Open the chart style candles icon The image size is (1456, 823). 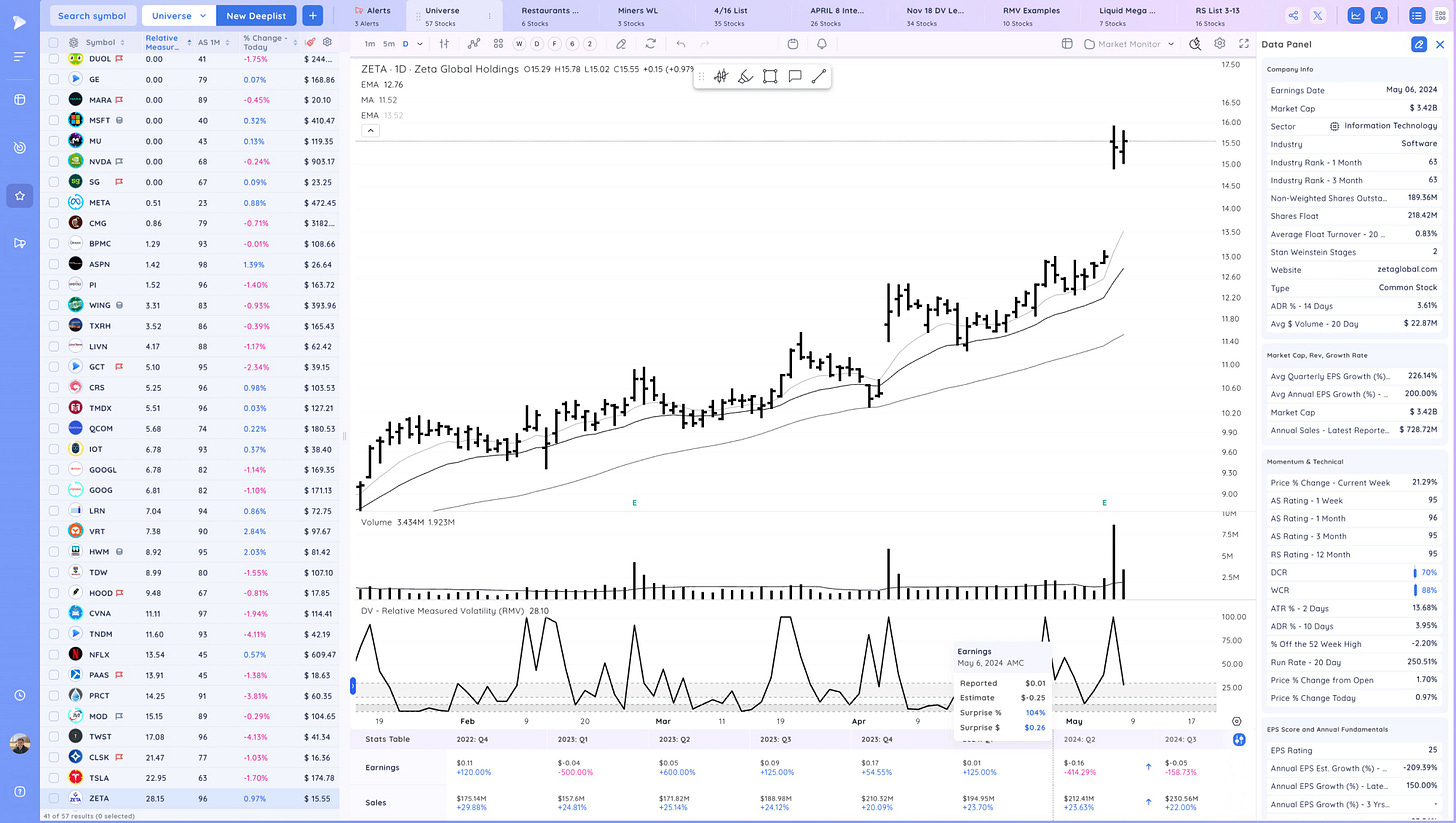444,44
